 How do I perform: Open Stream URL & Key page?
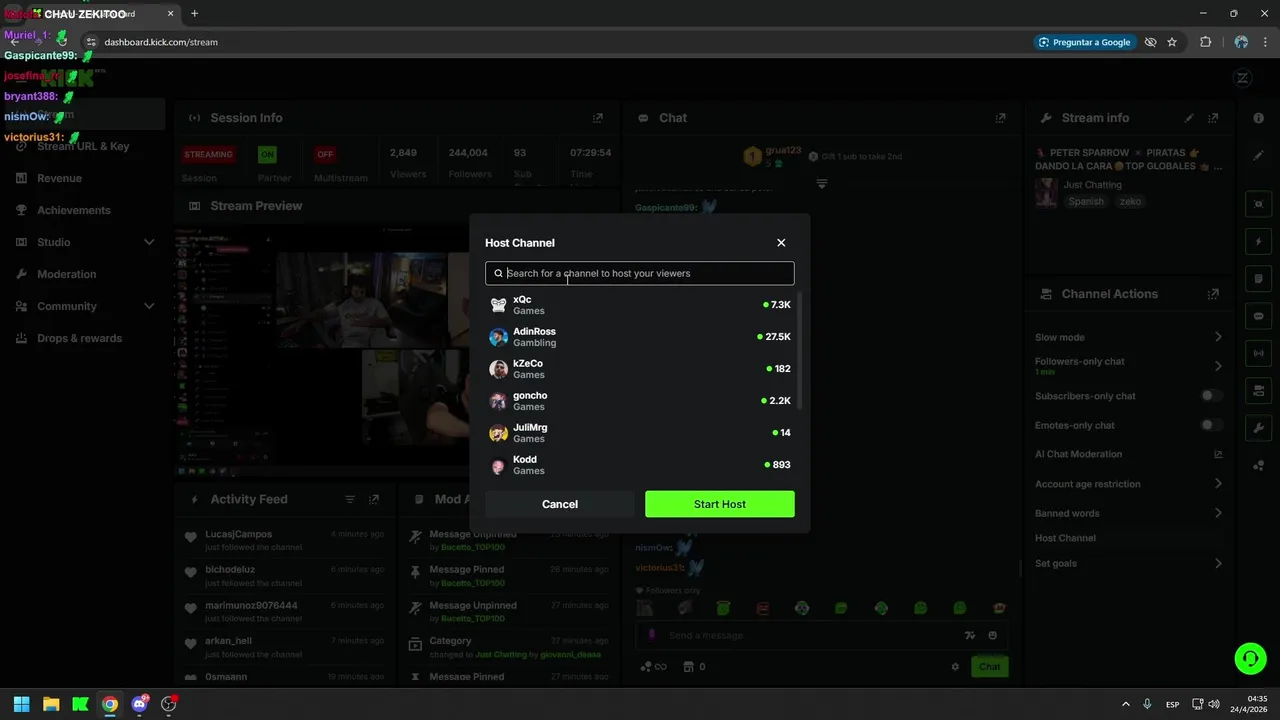(x=83, y=146)
